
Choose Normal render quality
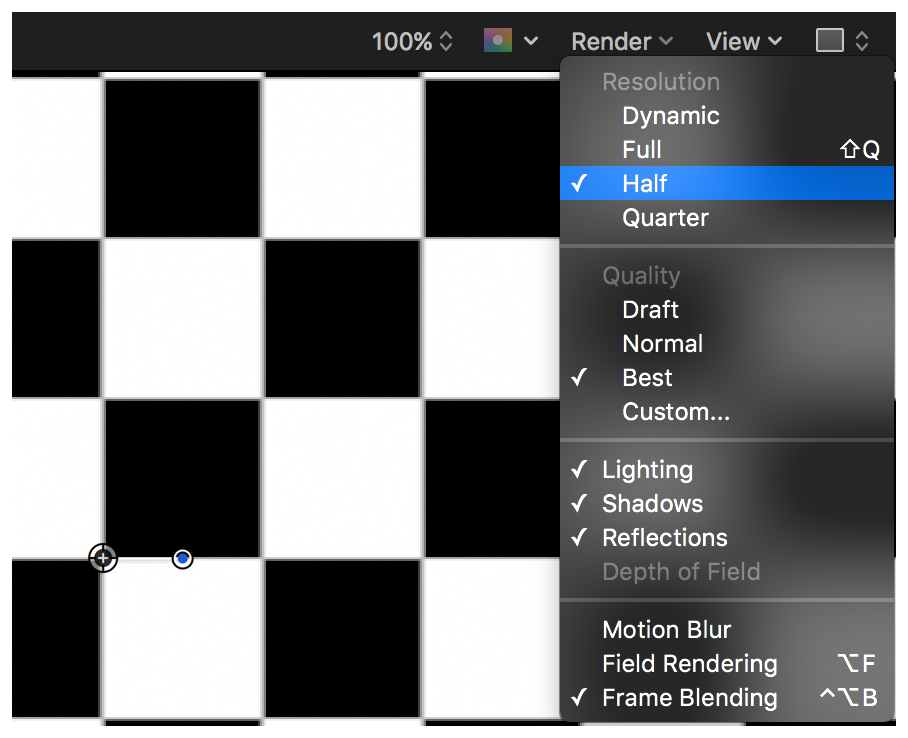[662, 344]
